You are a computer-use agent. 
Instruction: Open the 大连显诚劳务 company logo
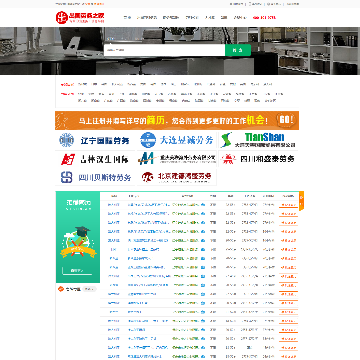pos(177,140)
